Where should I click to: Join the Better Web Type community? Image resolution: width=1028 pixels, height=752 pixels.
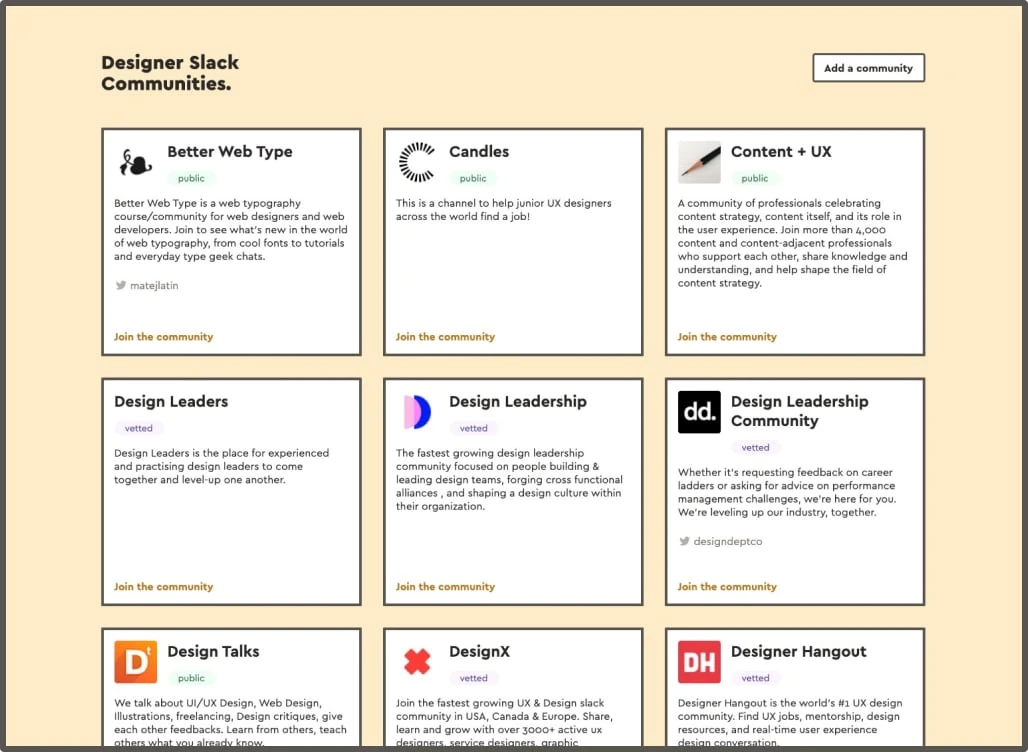tap(163, 337)
